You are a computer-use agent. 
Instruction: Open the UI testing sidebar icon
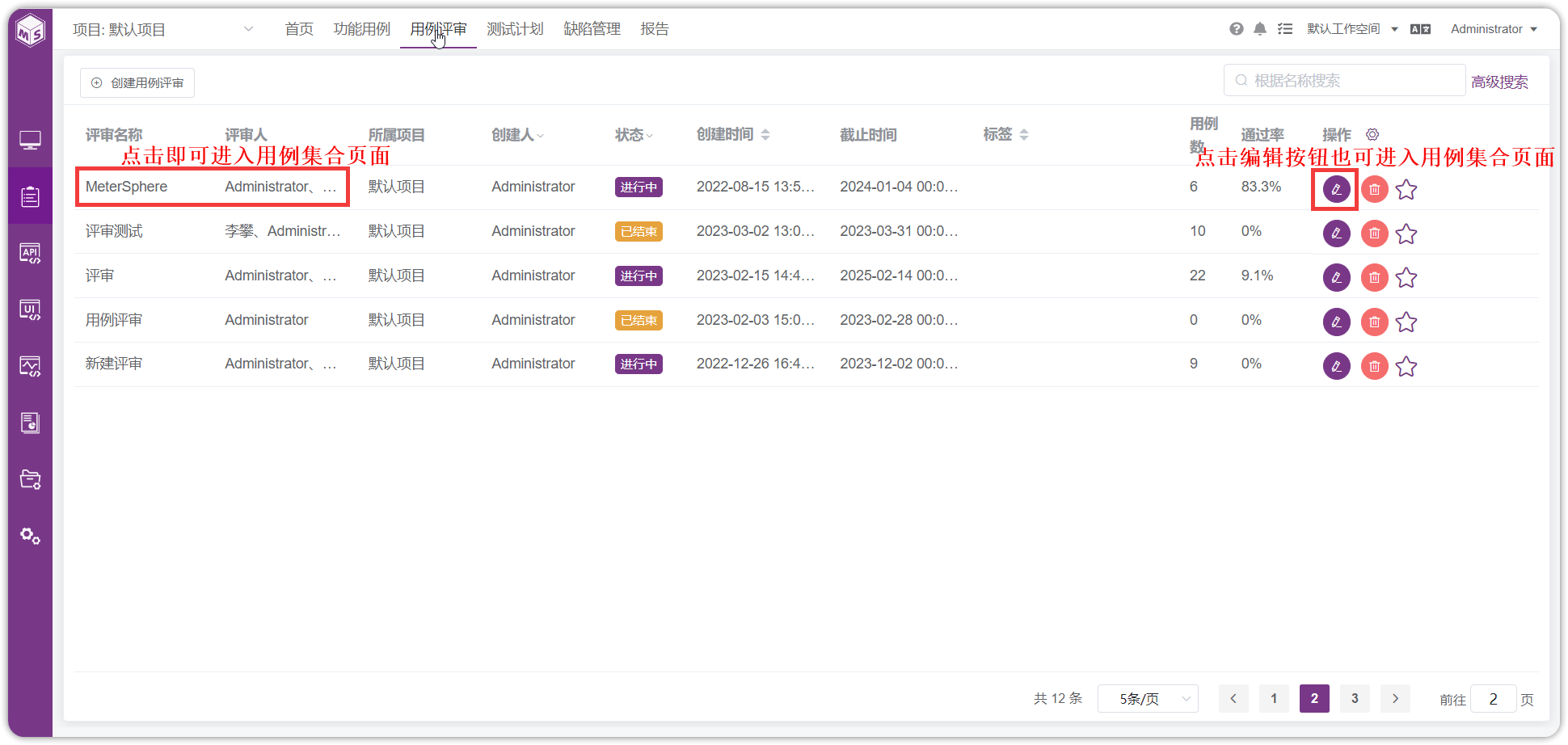click(x=31, y=309)
